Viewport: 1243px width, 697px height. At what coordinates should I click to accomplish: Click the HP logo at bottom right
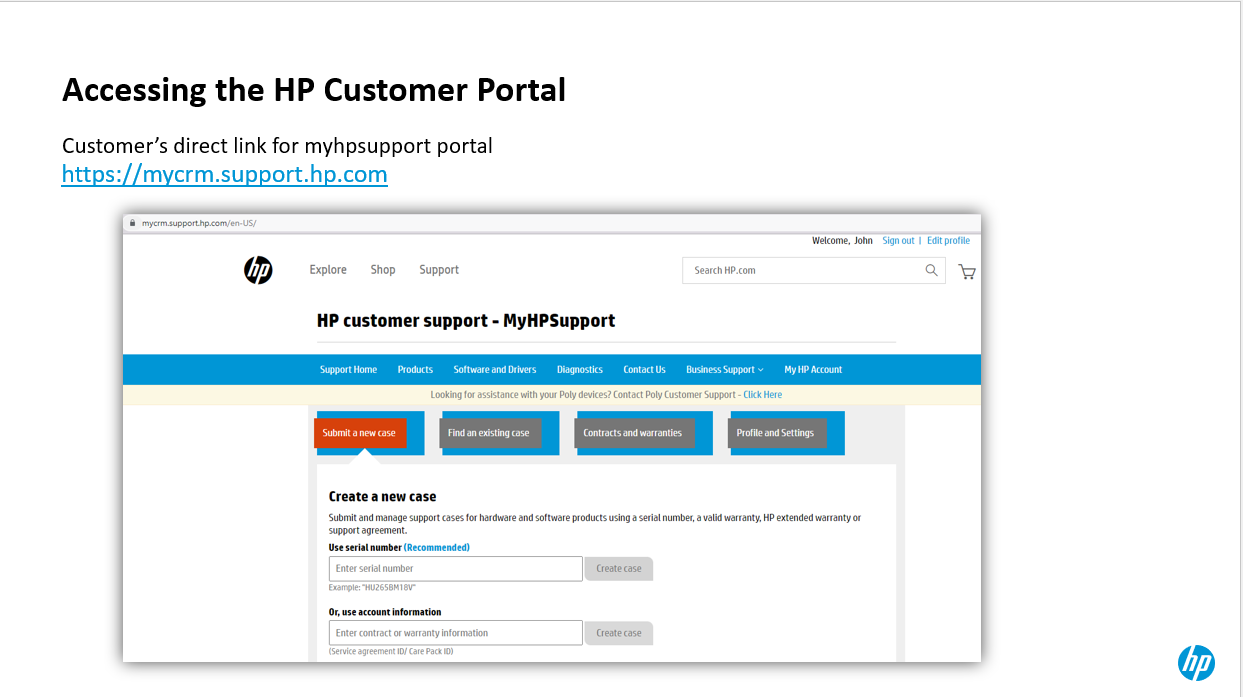pos(1196,662)
